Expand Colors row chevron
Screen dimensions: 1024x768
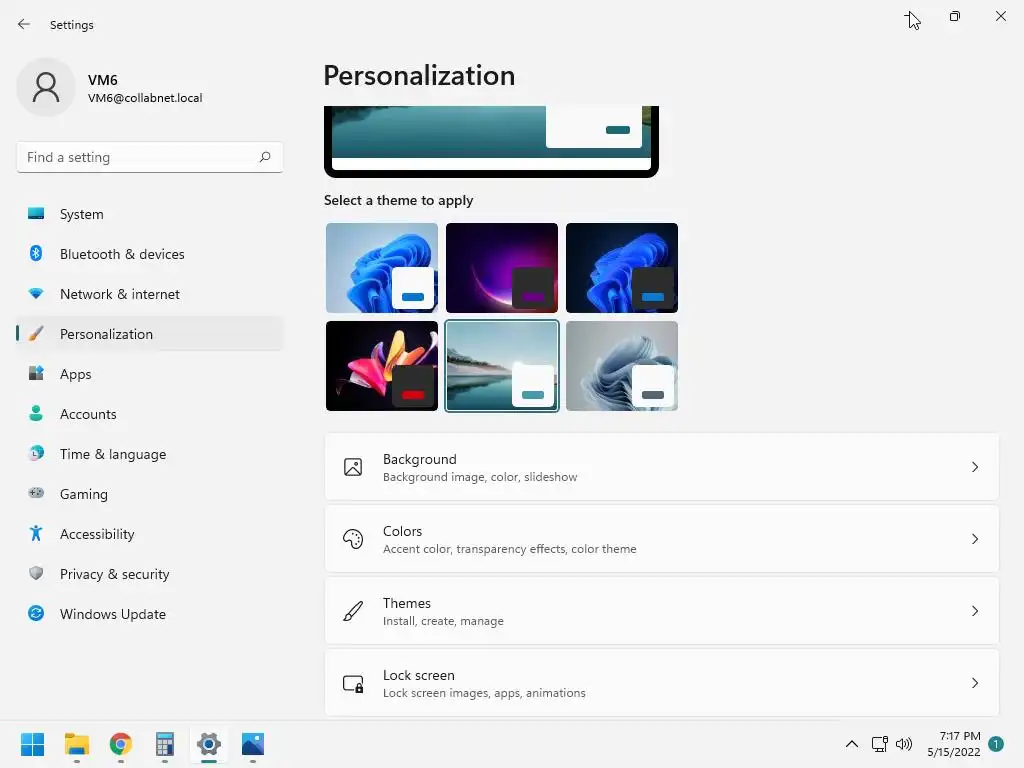click(x=974, y=539)
